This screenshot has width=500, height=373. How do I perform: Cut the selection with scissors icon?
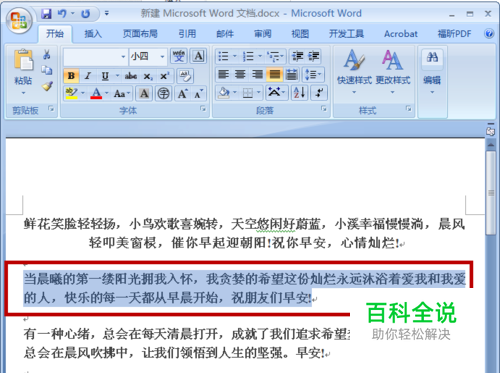coord(47,55)
